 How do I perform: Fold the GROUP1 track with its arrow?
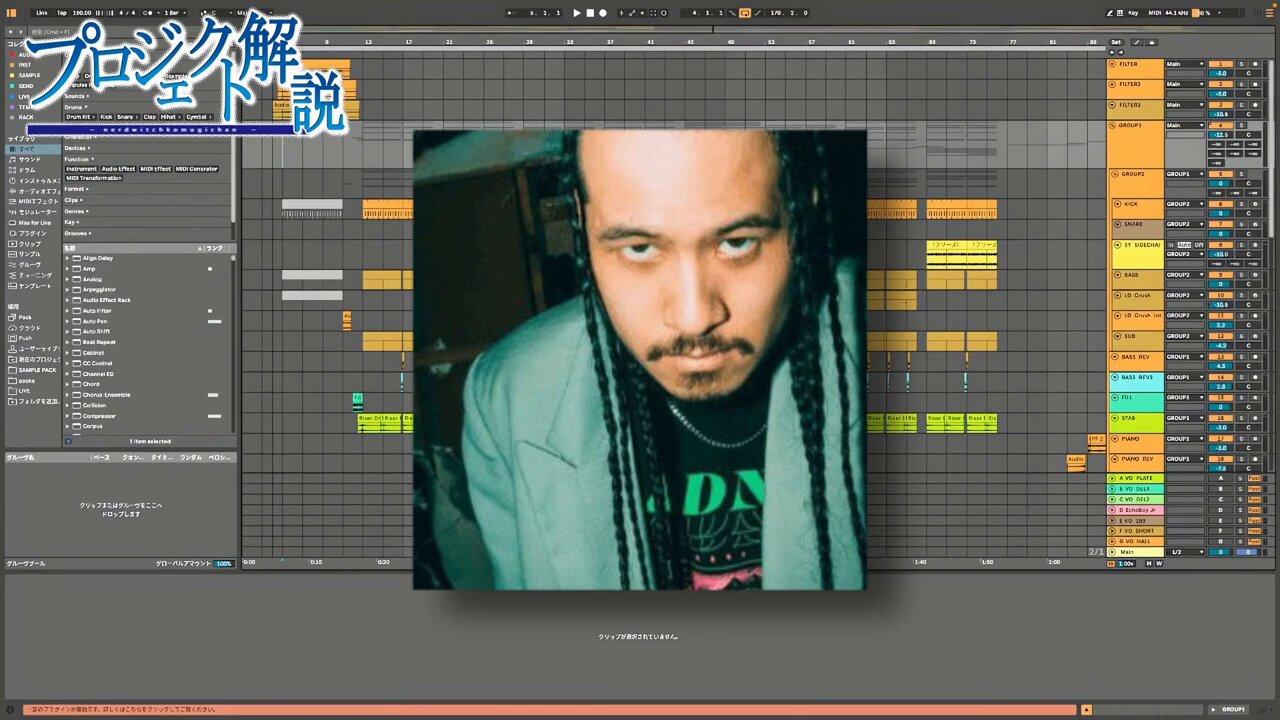1112,125
